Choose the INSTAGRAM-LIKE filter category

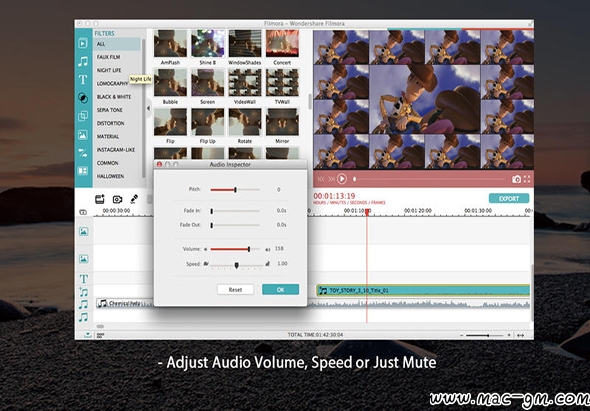point(116,150)
